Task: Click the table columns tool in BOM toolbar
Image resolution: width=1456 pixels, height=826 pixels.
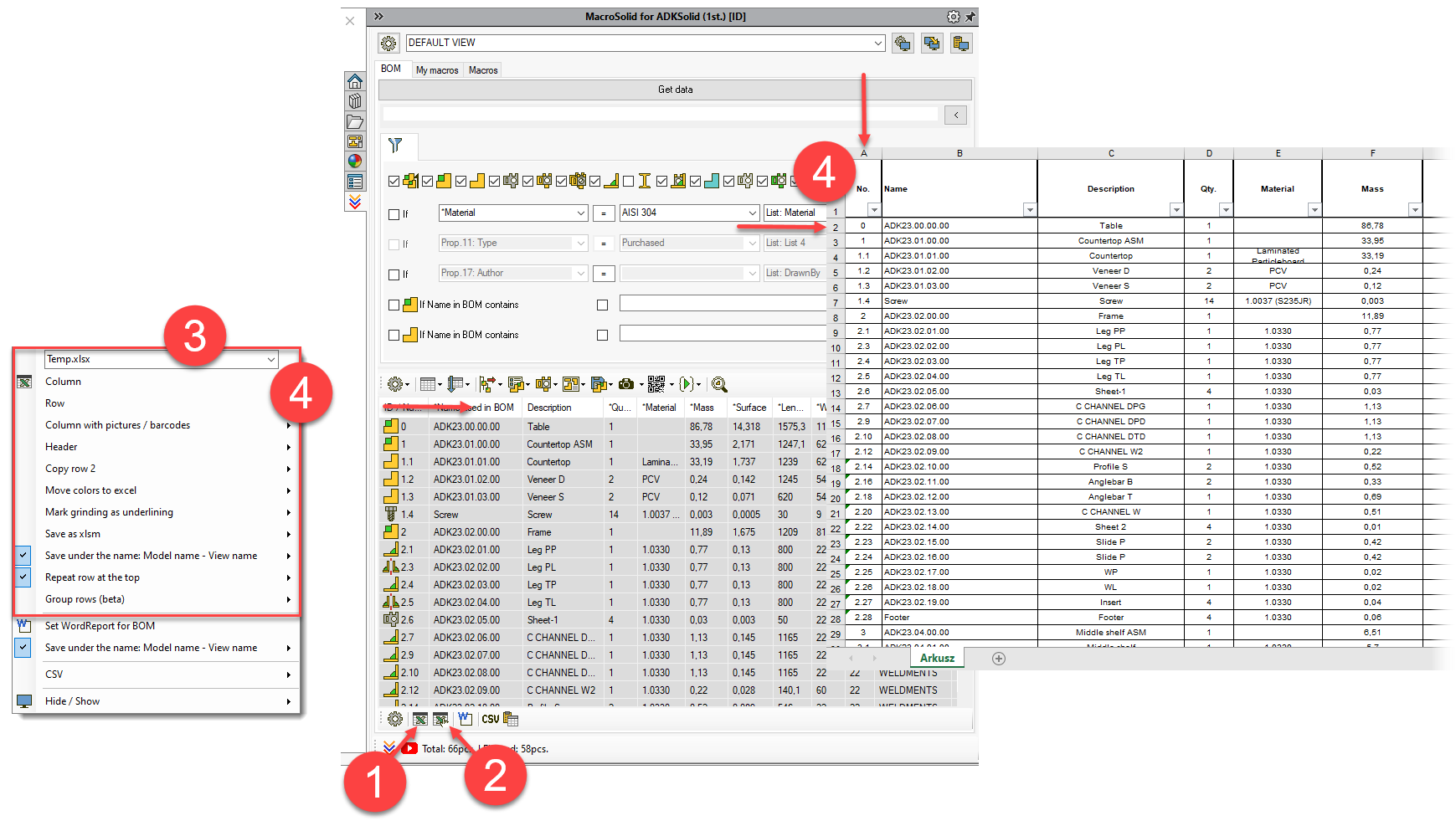Action: tap(428, 384)
